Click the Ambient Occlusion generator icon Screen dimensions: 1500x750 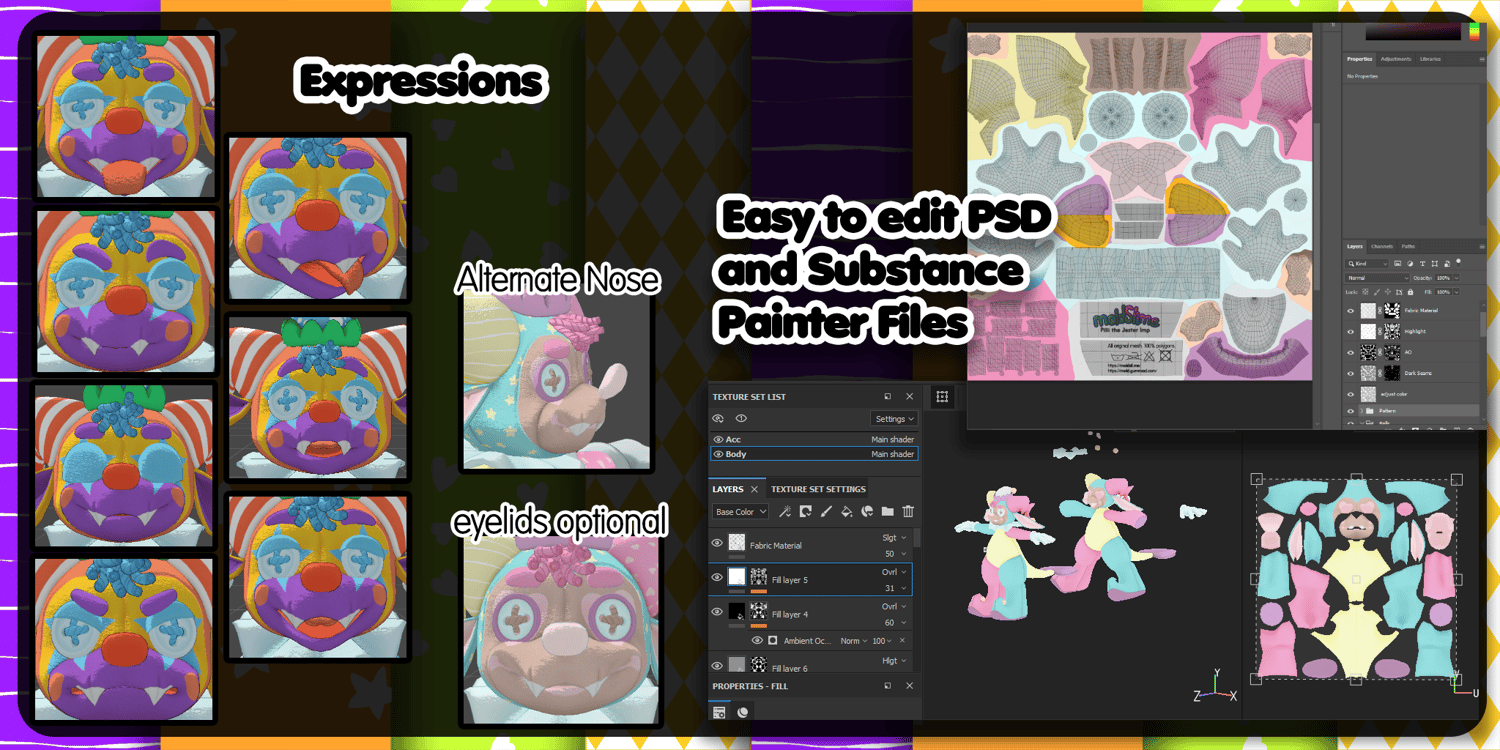[773, 641]
